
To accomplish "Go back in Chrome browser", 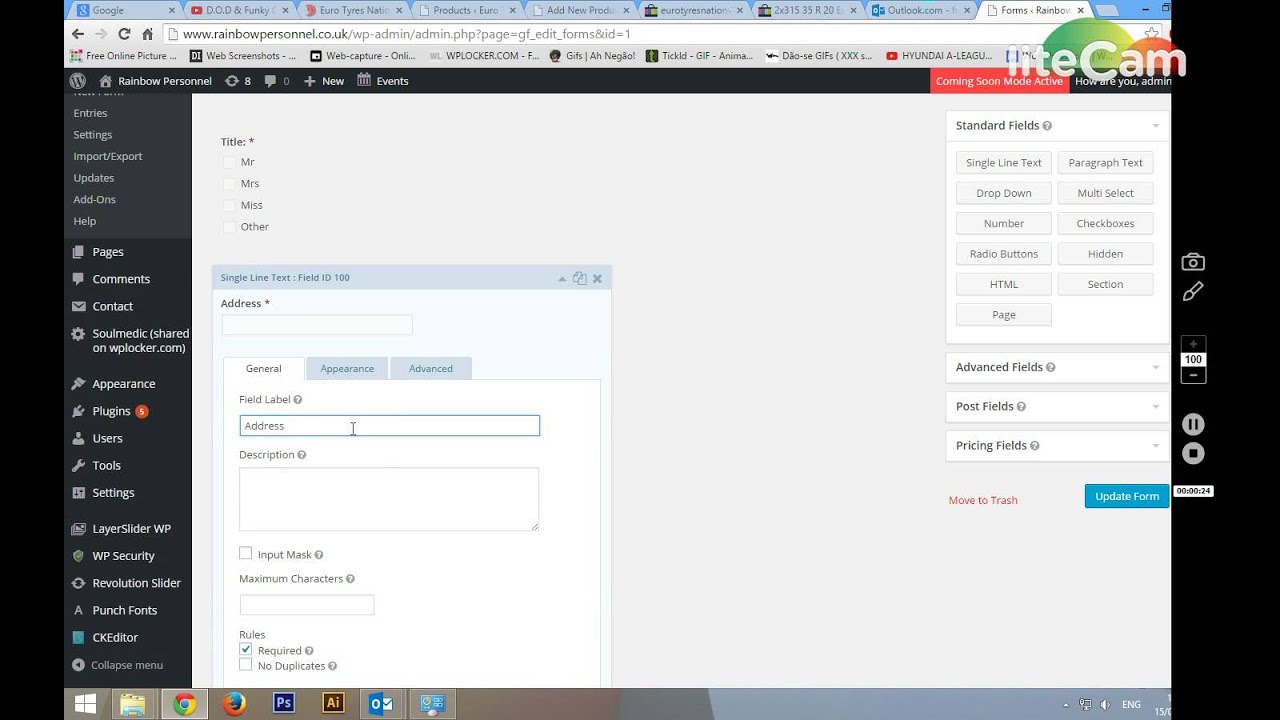I will point(78,34).
